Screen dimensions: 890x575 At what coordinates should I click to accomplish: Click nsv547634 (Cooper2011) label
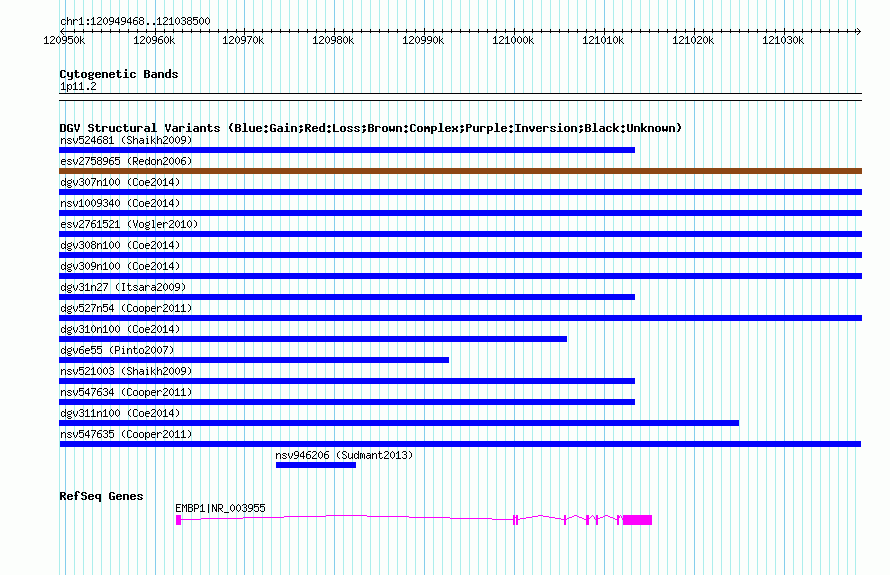[126, 392]
